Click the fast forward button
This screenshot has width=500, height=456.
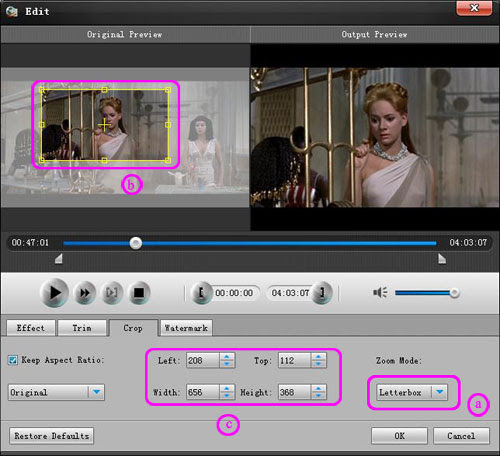[85, 293]
